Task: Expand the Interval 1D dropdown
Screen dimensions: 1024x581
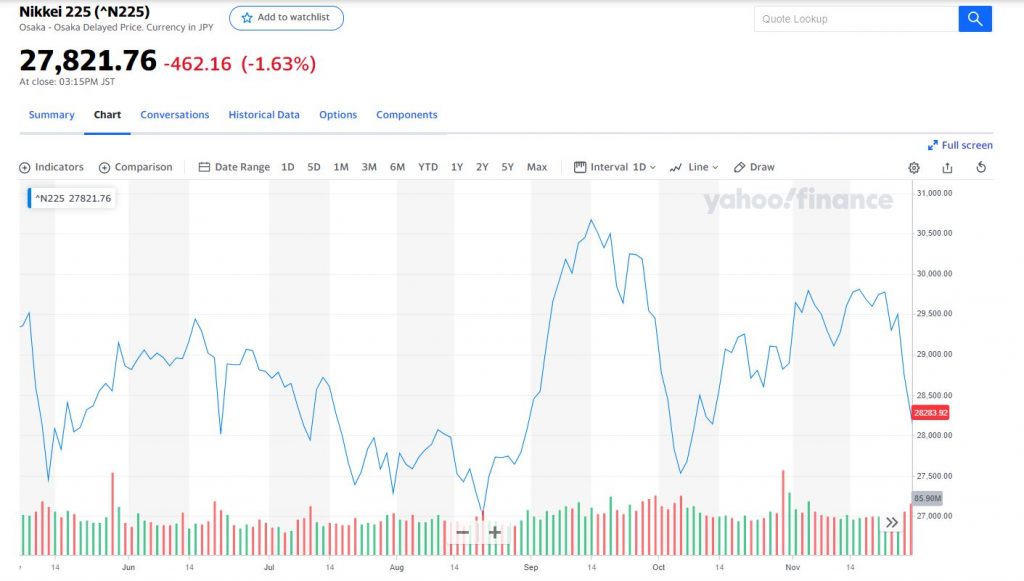Action: (615, 167)
